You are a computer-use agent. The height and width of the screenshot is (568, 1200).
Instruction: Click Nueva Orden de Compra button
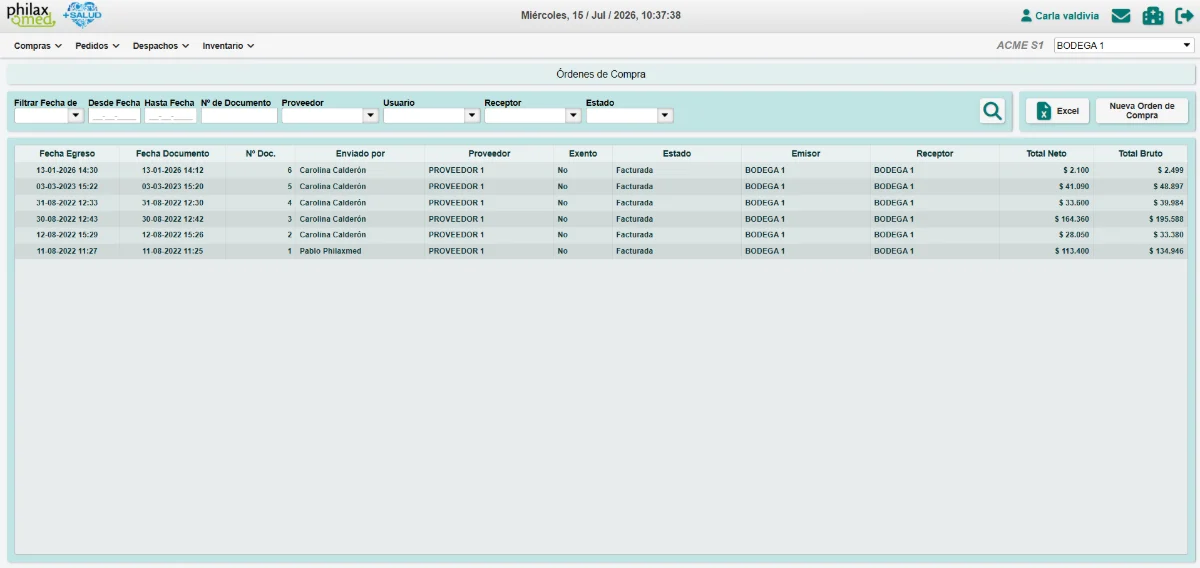click(1142, 111)
